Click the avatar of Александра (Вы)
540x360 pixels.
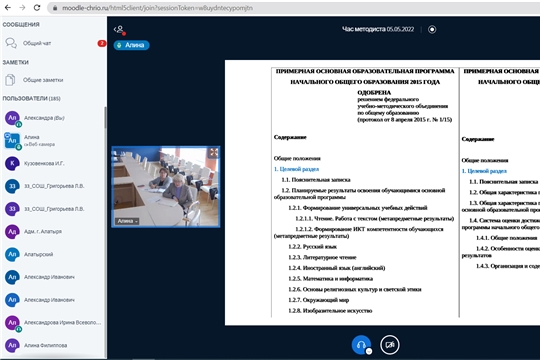[12, 118]
